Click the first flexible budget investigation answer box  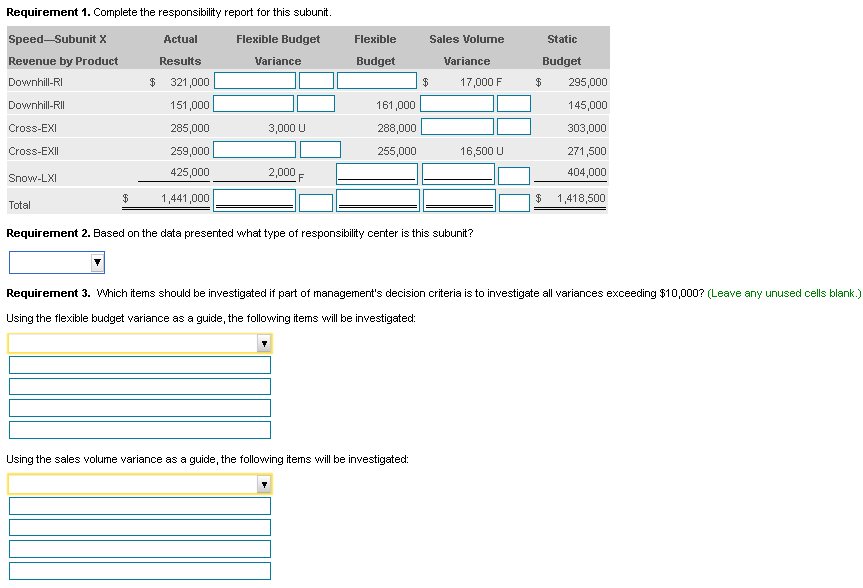point(139,364)
